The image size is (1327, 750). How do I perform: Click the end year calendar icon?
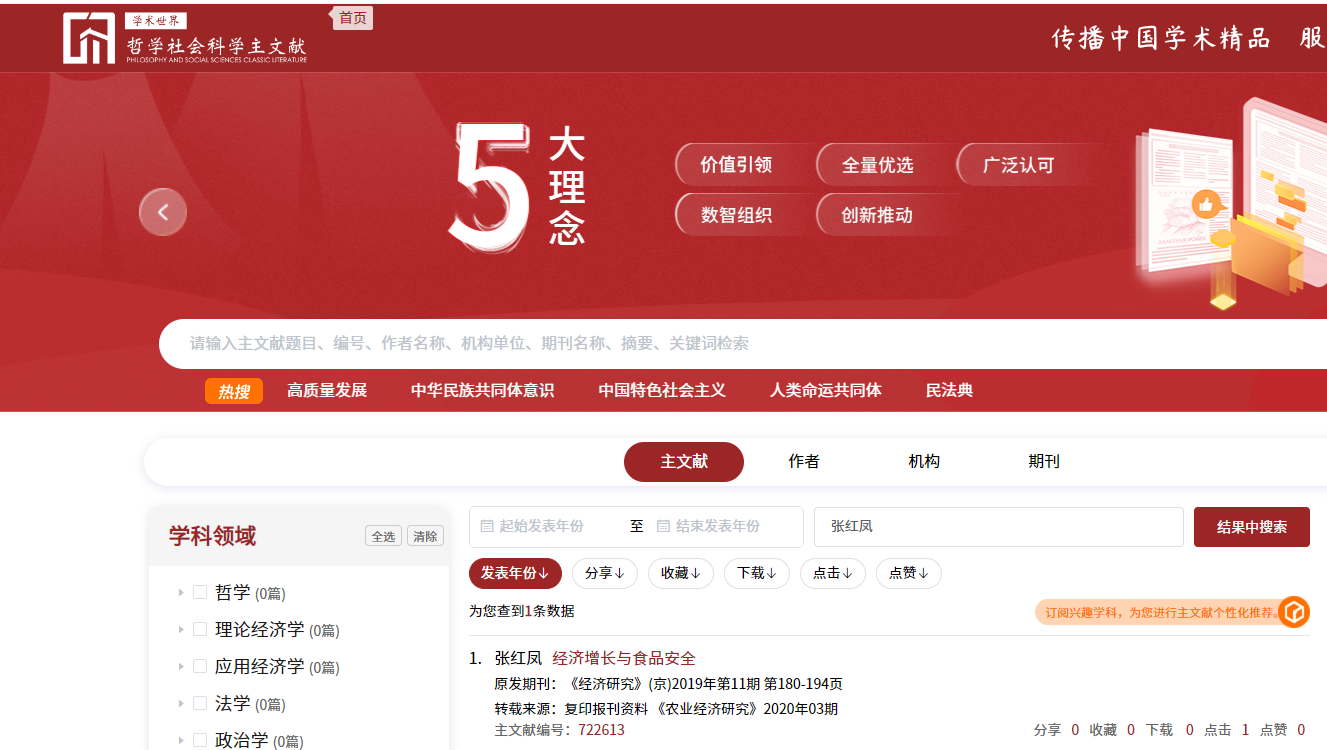(663, 526)
